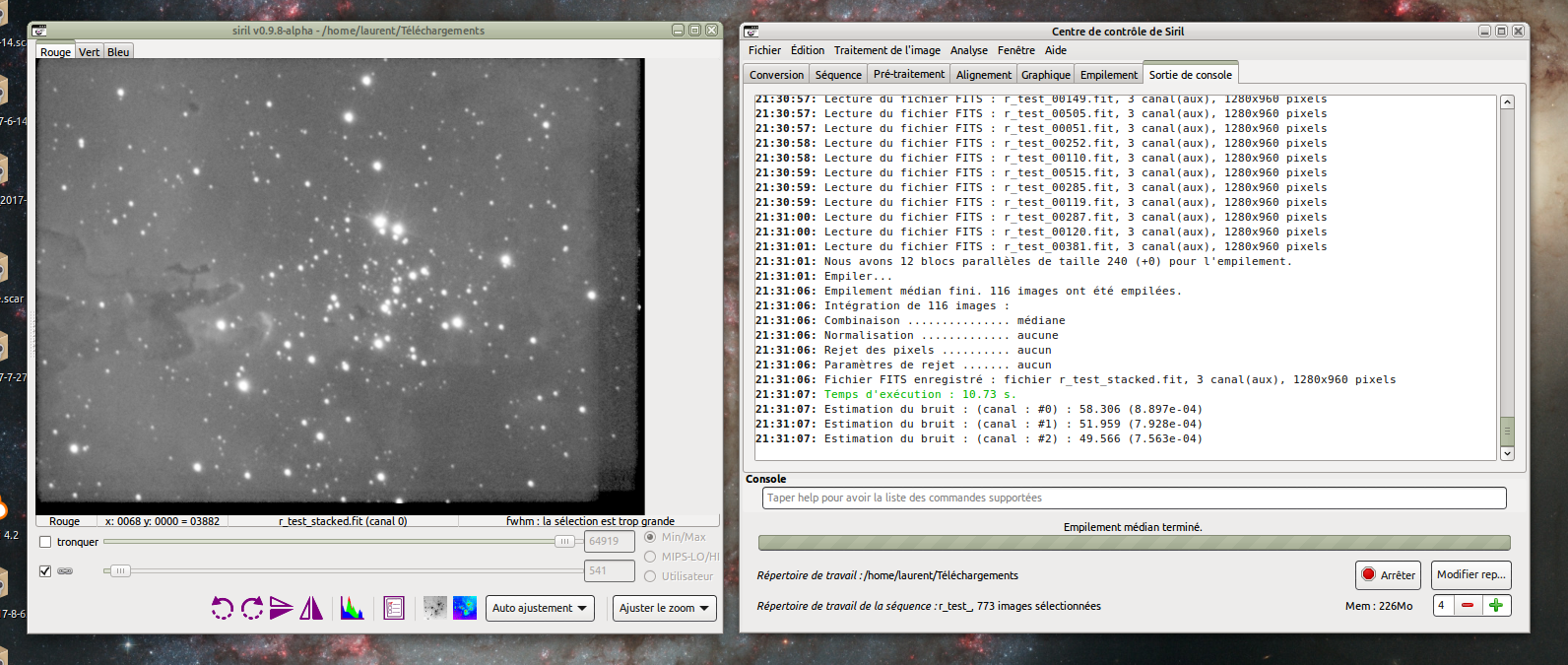
Task: Click the chain link slider icon
Action: tap(65, 570)
